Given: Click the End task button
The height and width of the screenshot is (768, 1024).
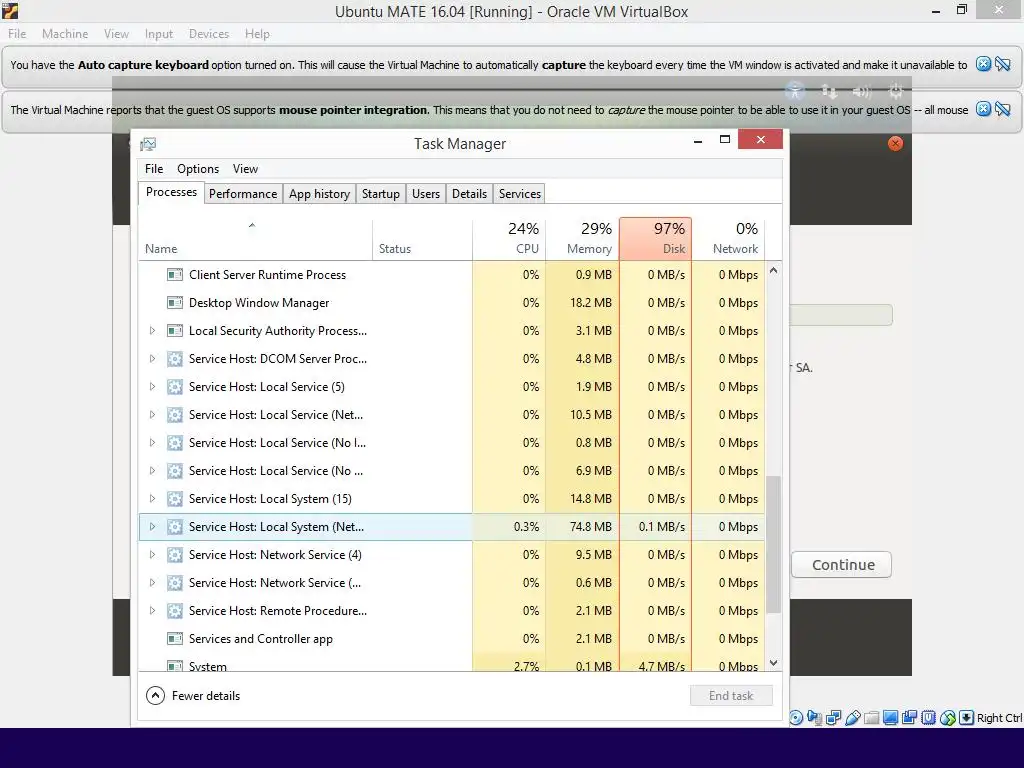Looking at the screenshot, I should pos(731,696).
